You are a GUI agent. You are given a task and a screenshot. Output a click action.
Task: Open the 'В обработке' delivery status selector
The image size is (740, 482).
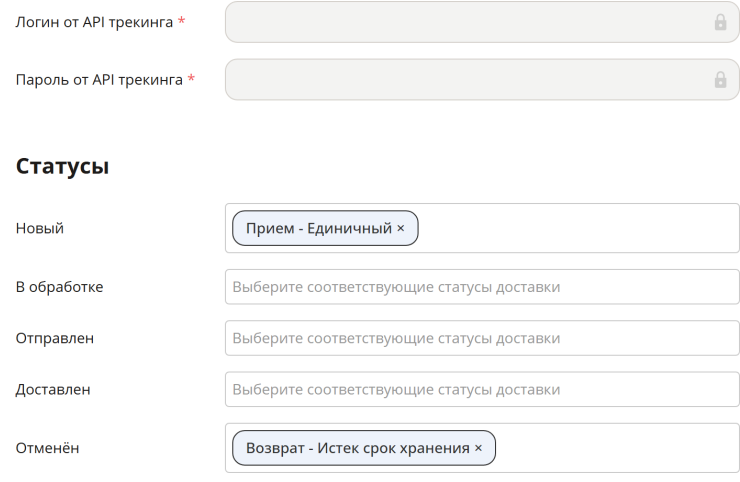[x=482, y=287]
